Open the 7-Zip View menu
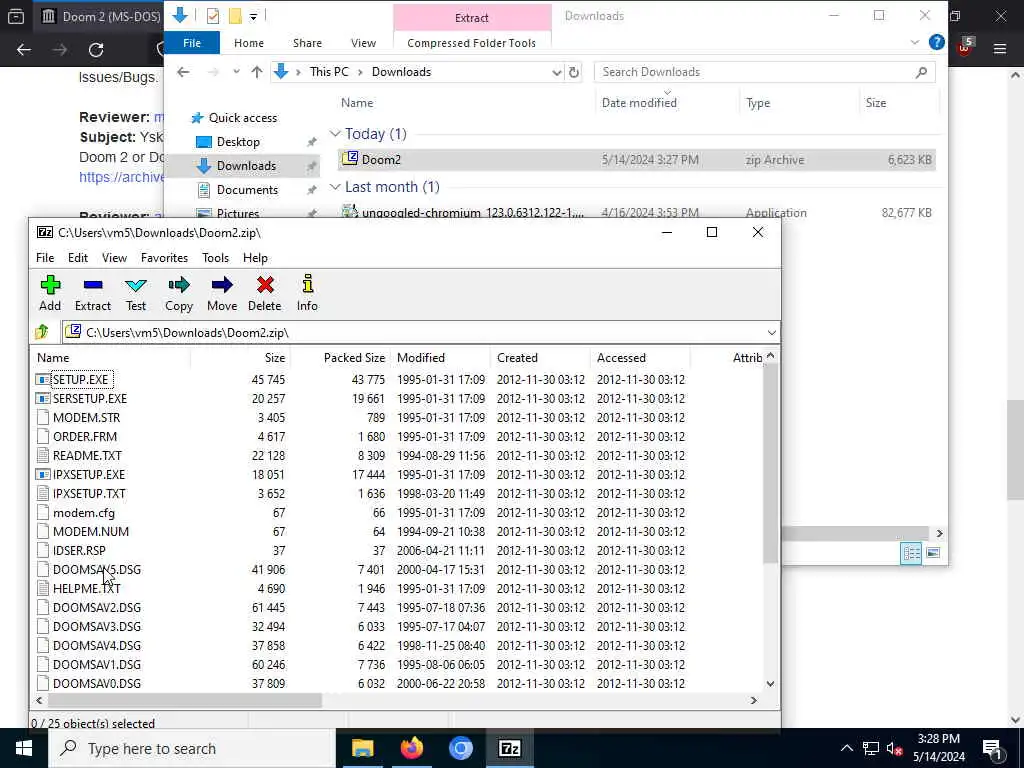The image size is (1024, 768). [x=114, y=258]
